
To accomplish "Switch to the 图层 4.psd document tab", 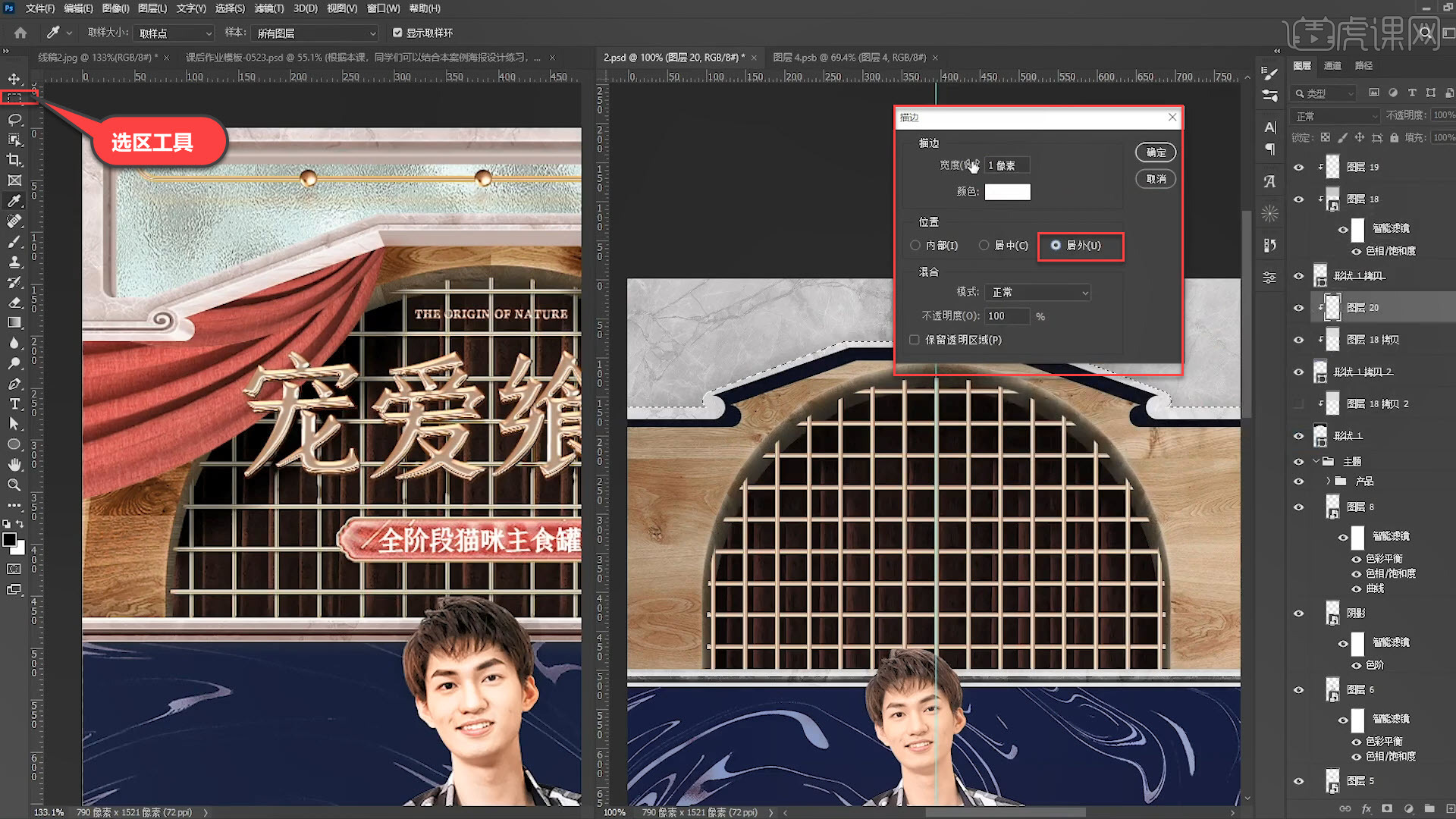I will pos(849,58).
